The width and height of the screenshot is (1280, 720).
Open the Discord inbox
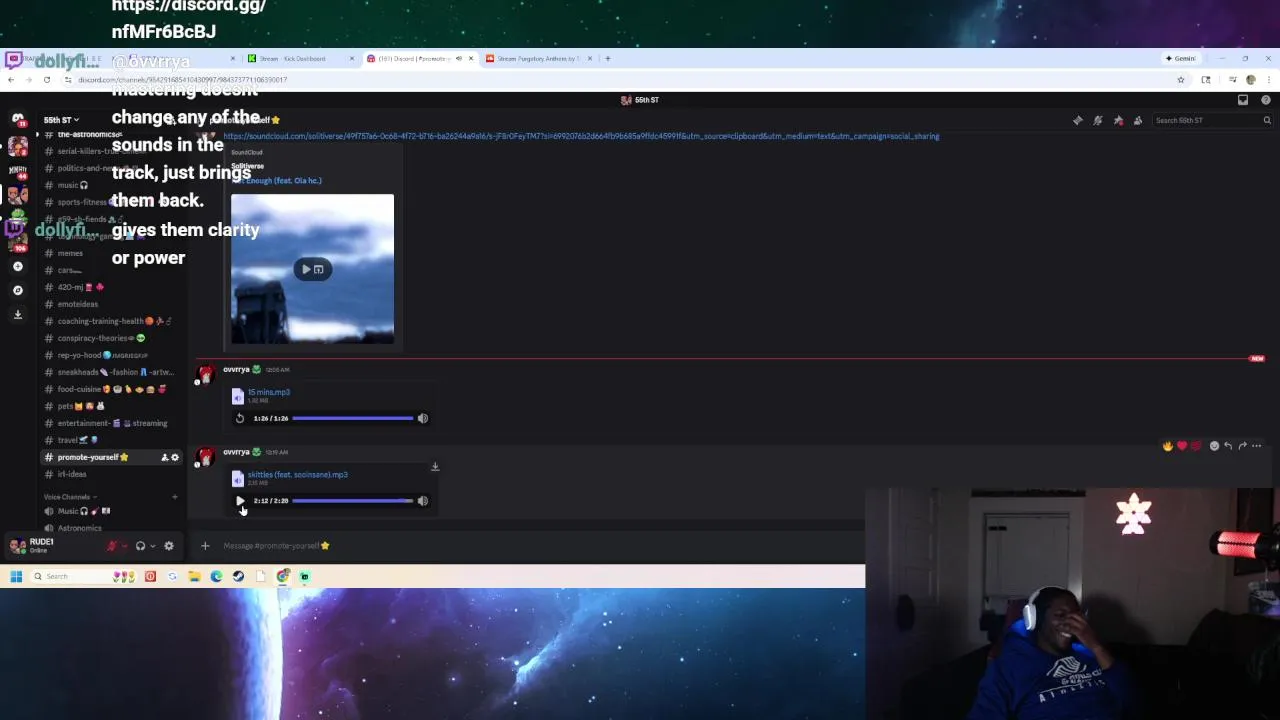click(x=1243, y=100)
